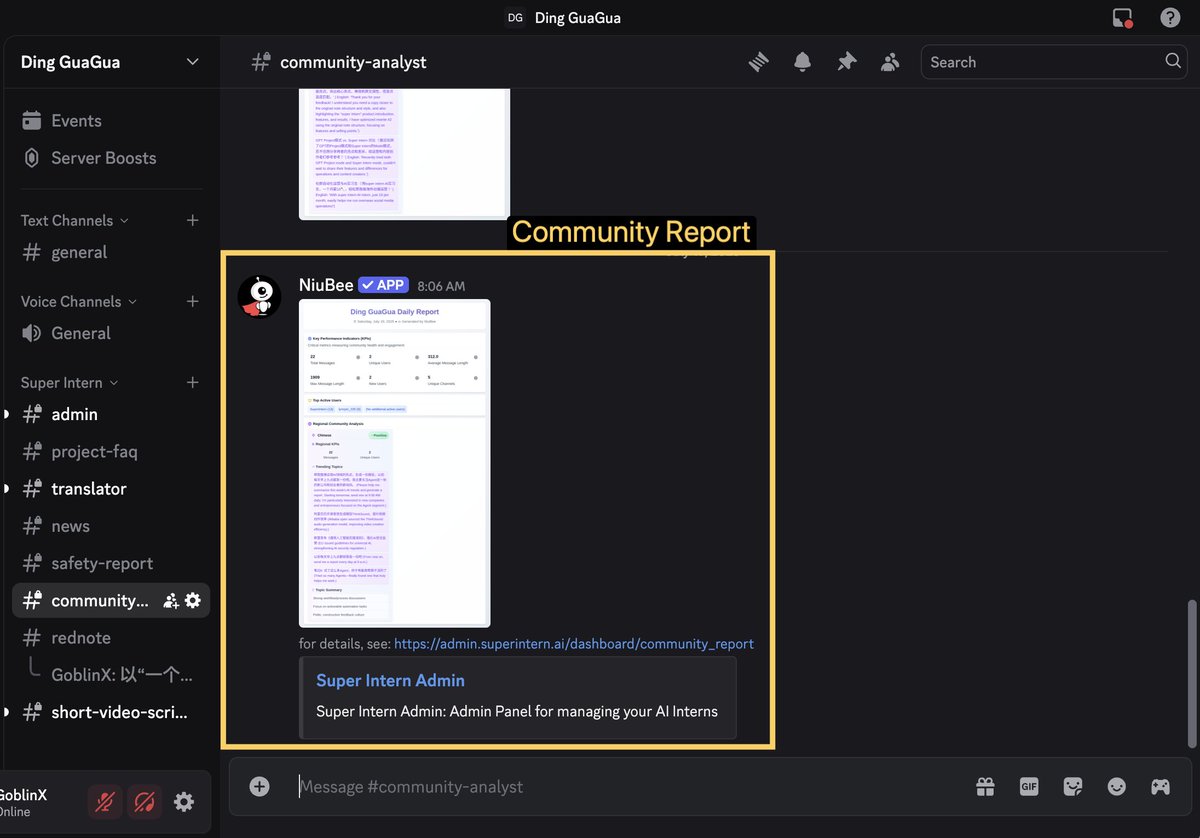Open the previous report image above
The width and height of the screenshot is (1200, 838).
pos(404,154)
